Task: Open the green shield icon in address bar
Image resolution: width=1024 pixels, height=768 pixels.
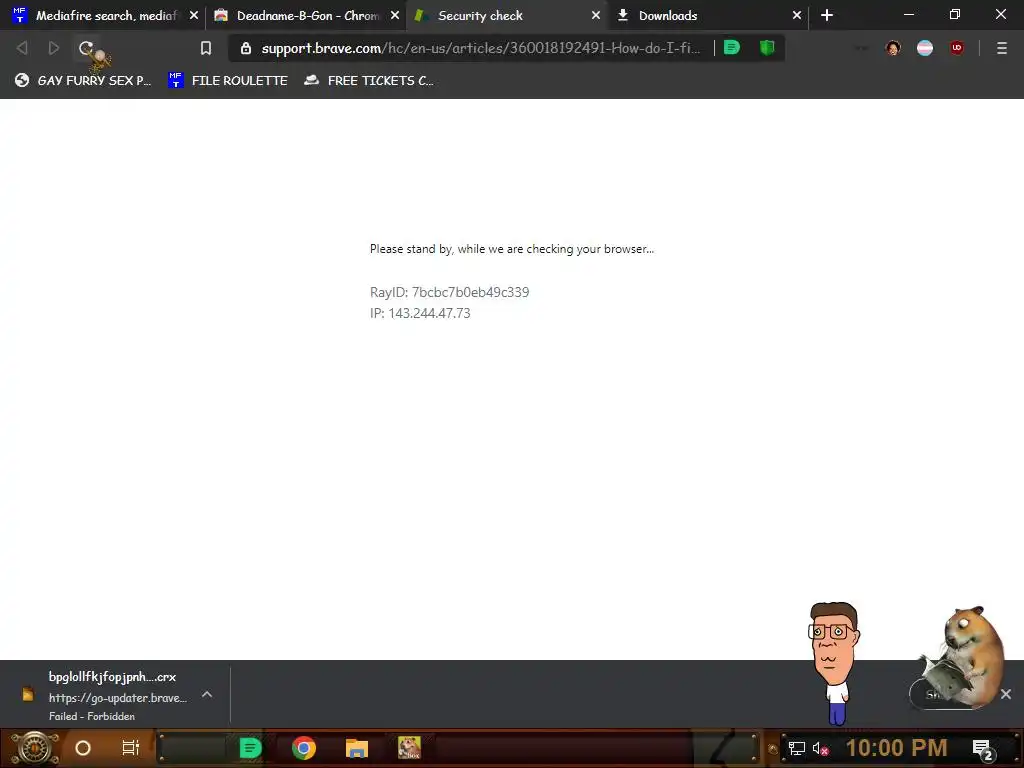Action: click(767, 47)
